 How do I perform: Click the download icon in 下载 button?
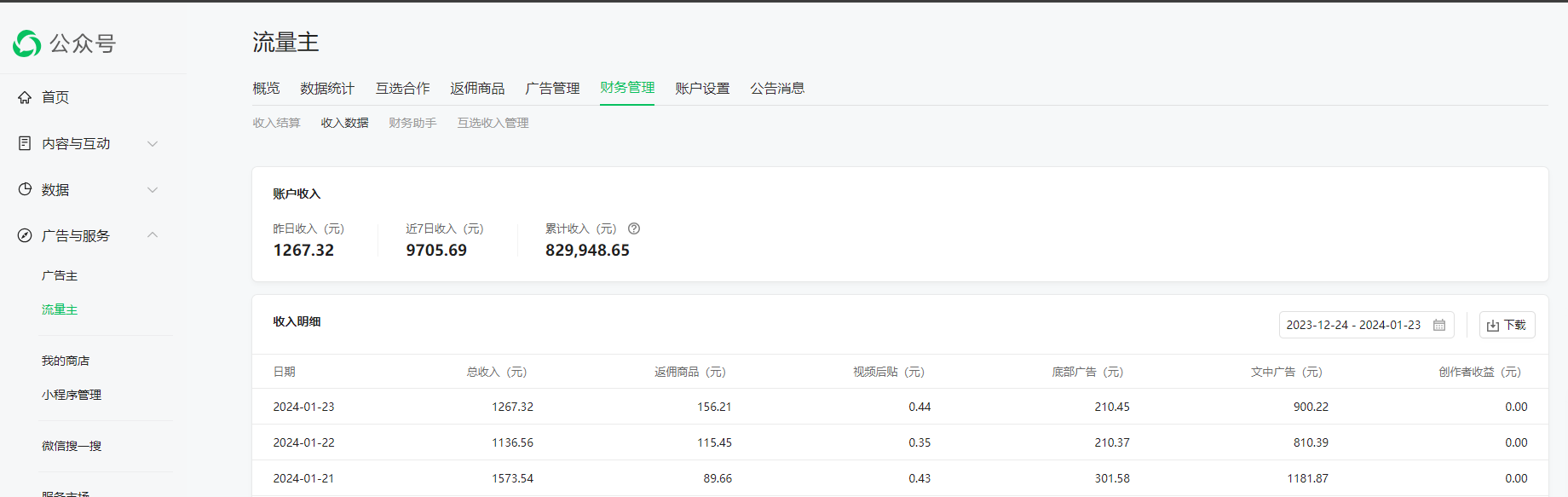click(1493, 326)
